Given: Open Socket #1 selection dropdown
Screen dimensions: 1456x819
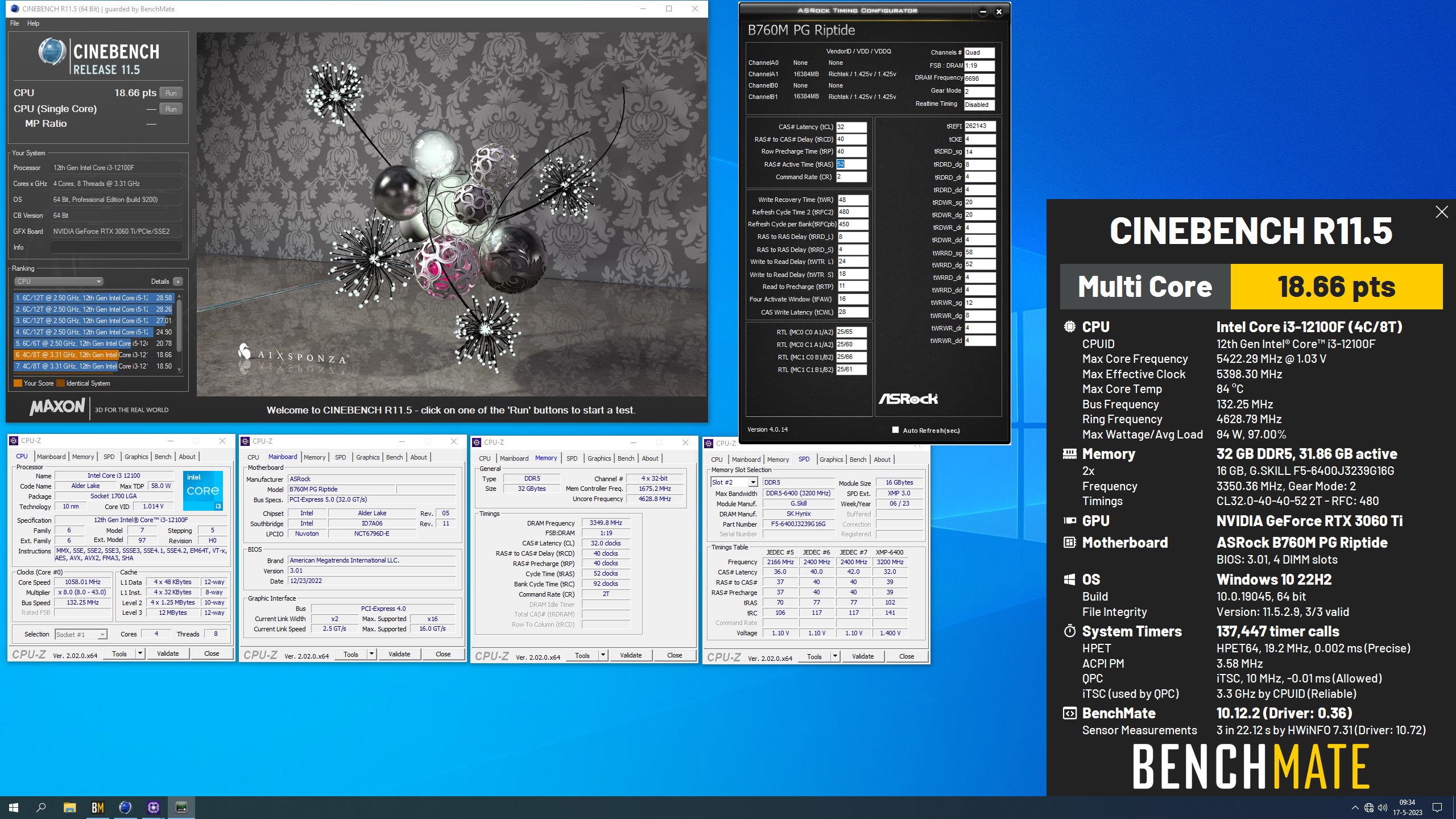Looking at the screenshot, I should click(81, 634).
